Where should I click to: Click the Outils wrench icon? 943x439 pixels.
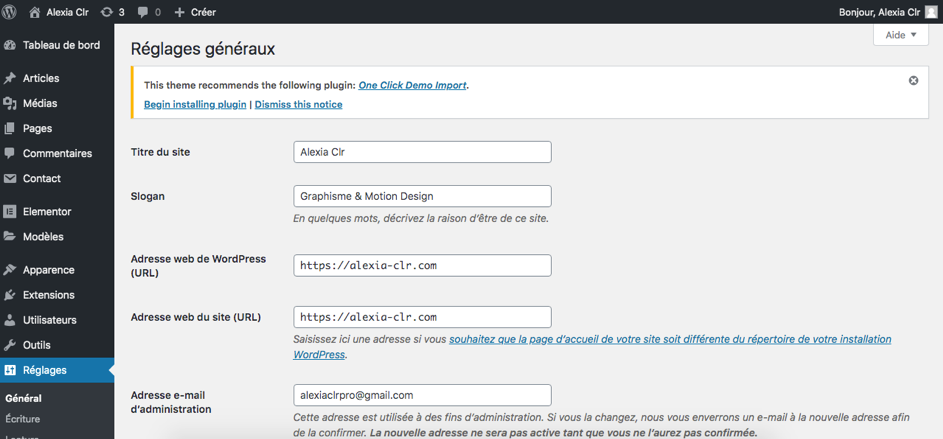pos(10,345)
